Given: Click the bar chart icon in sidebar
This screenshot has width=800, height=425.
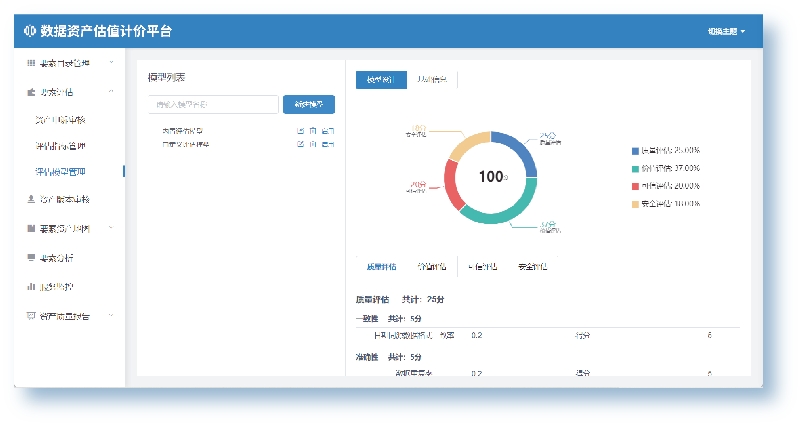Looking at the screenshot, I should point(31,286).
